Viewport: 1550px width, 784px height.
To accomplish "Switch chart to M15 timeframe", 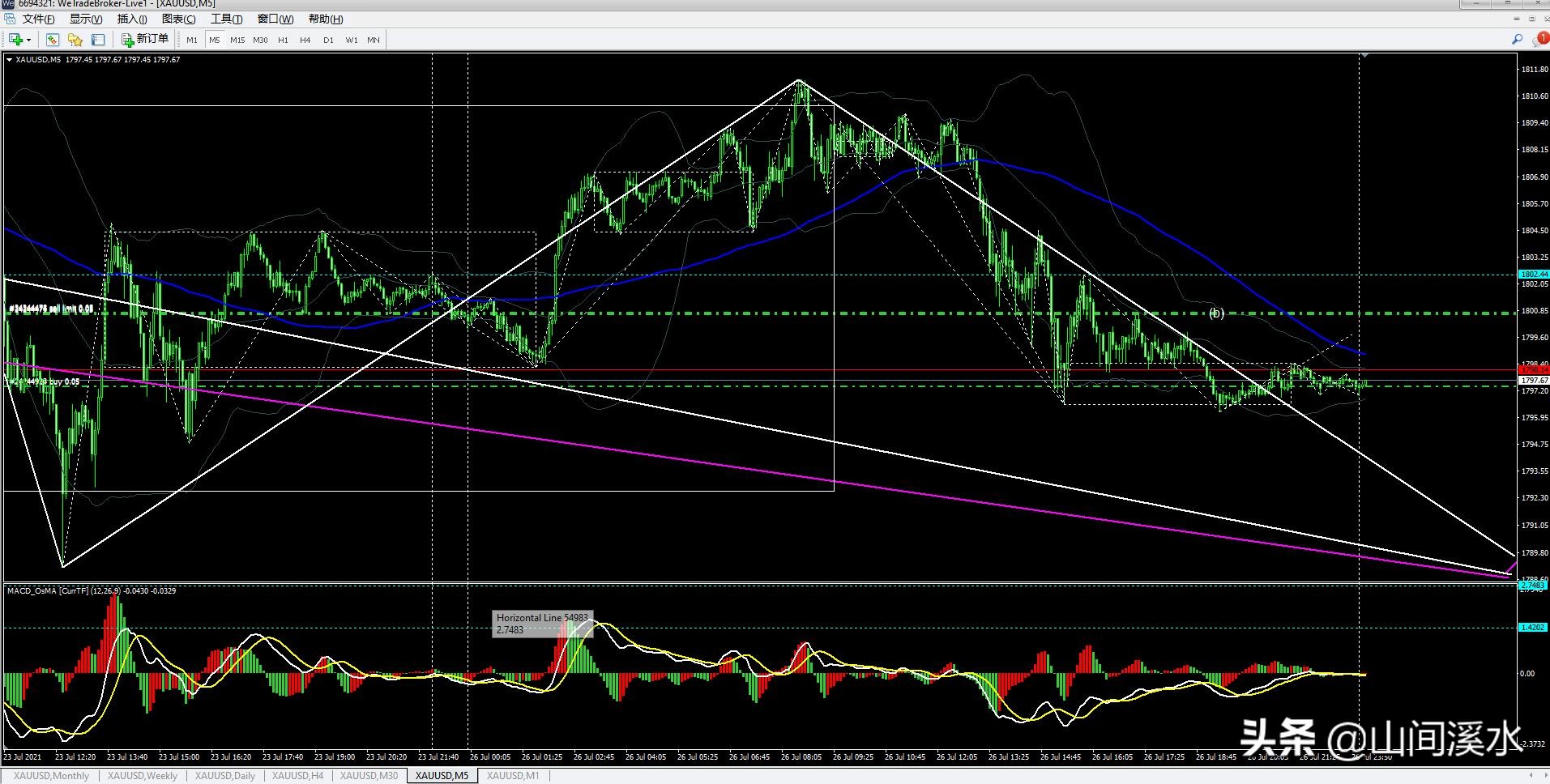I will (237, 40).
